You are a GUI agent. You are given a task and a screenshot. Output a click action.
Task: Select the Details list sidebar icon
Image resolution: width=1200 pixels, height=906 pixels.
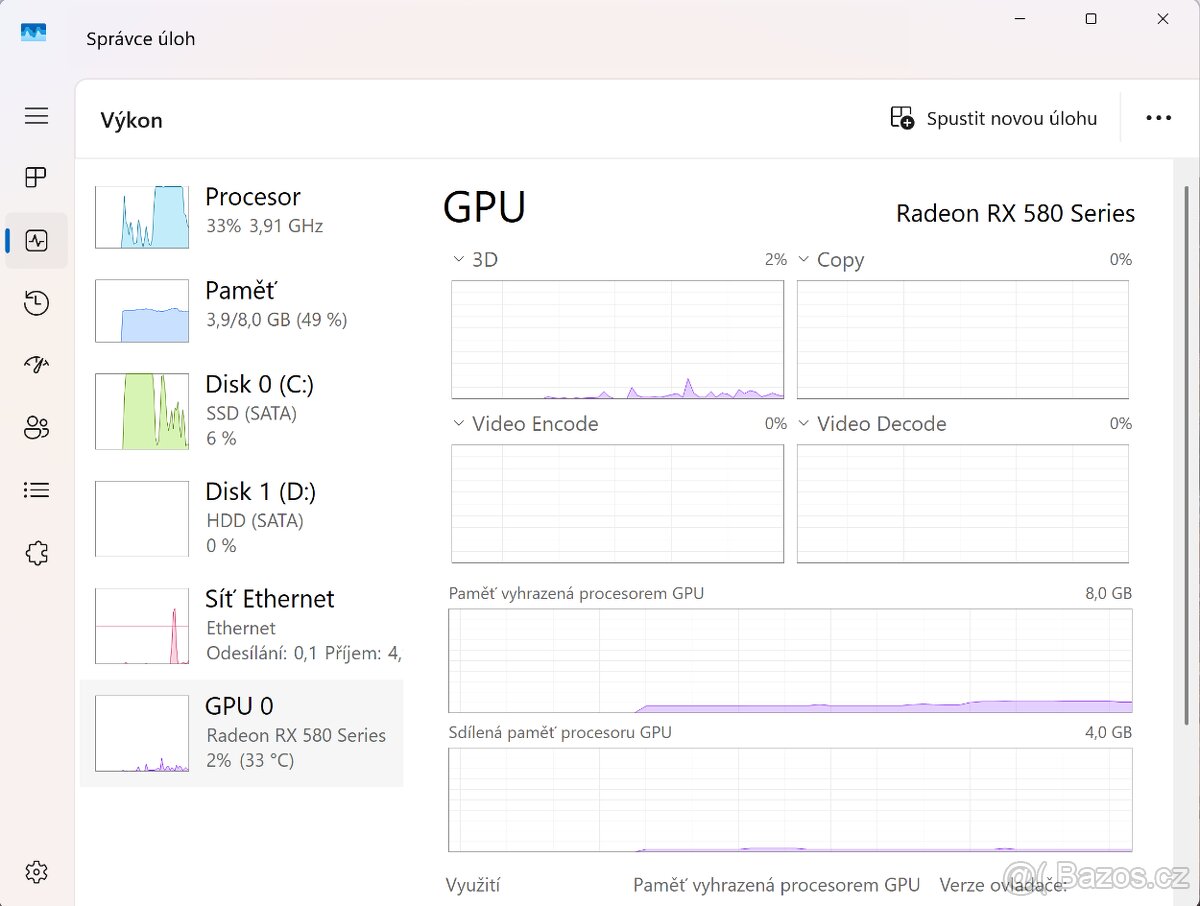click(36, 490)
